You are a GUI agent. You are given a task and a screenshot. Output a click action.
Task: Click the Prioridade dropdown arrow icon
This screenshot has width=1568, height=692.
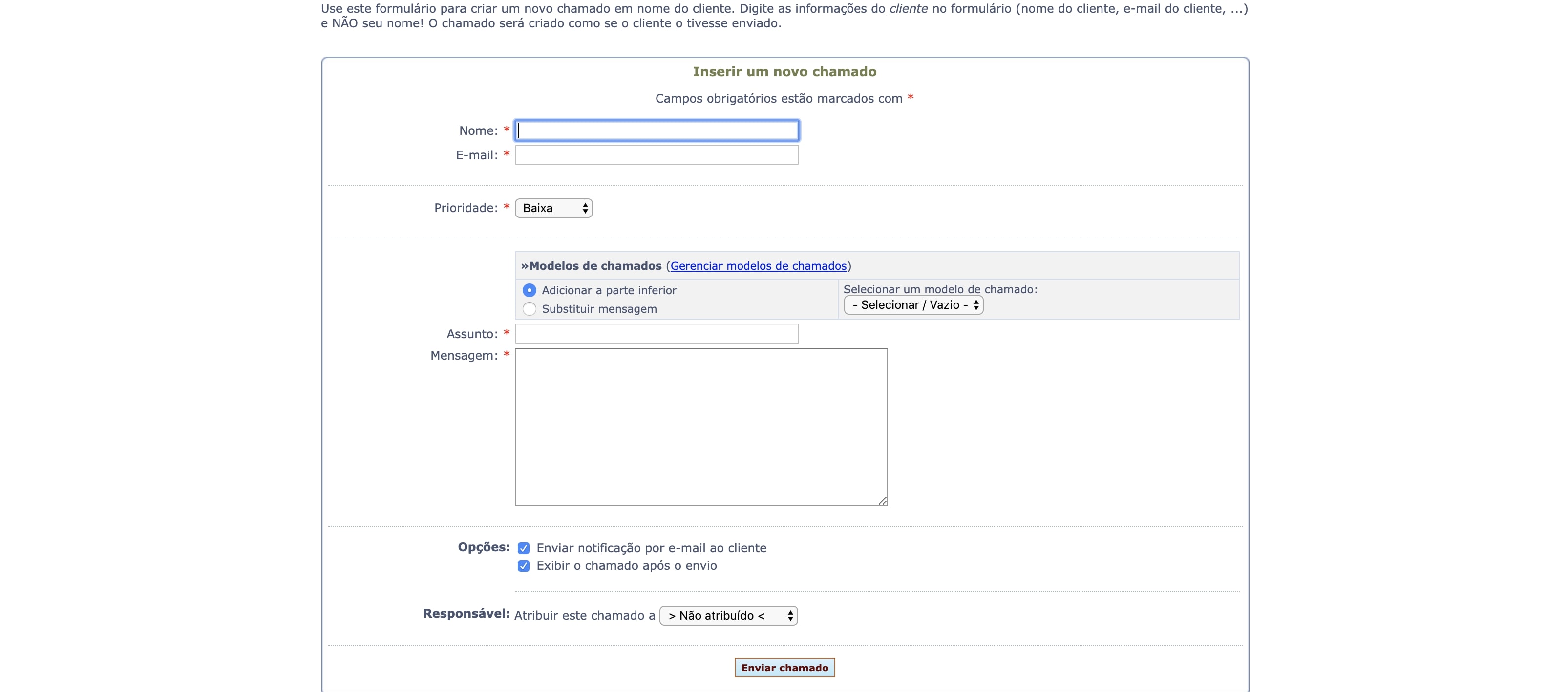585,208
